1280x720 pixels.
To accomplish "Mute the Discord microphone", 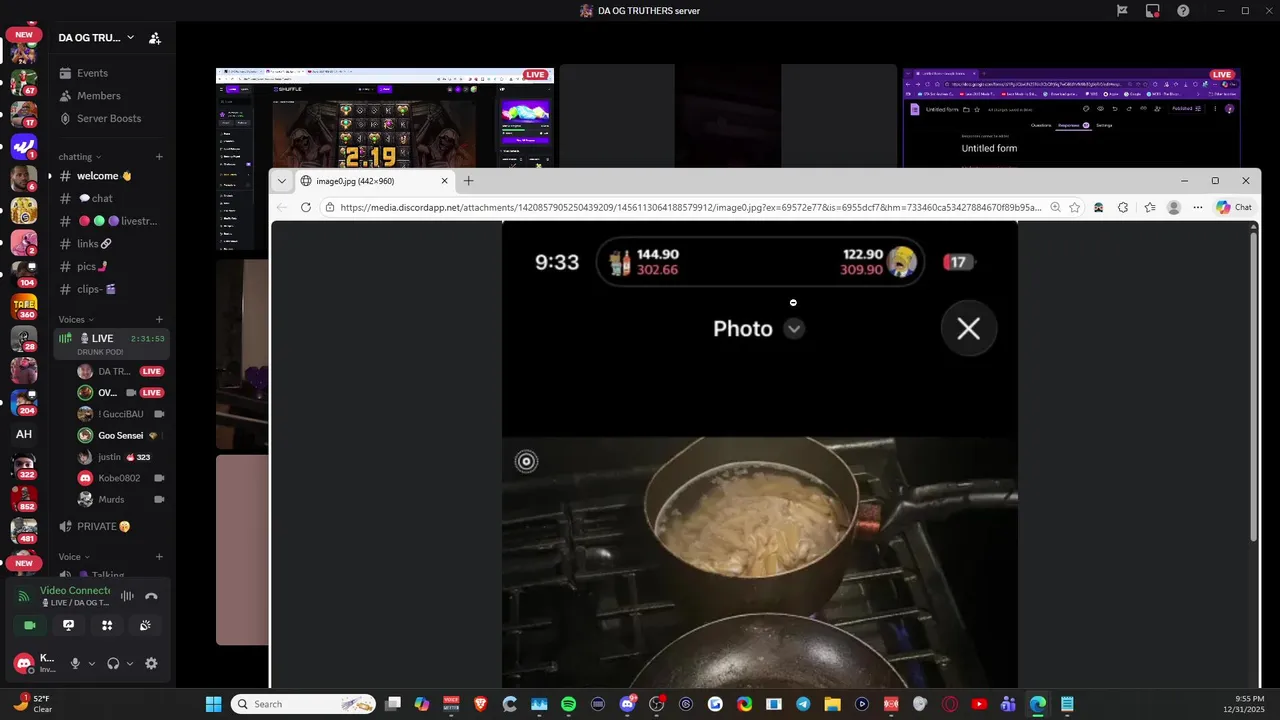I will coord(75,663).
